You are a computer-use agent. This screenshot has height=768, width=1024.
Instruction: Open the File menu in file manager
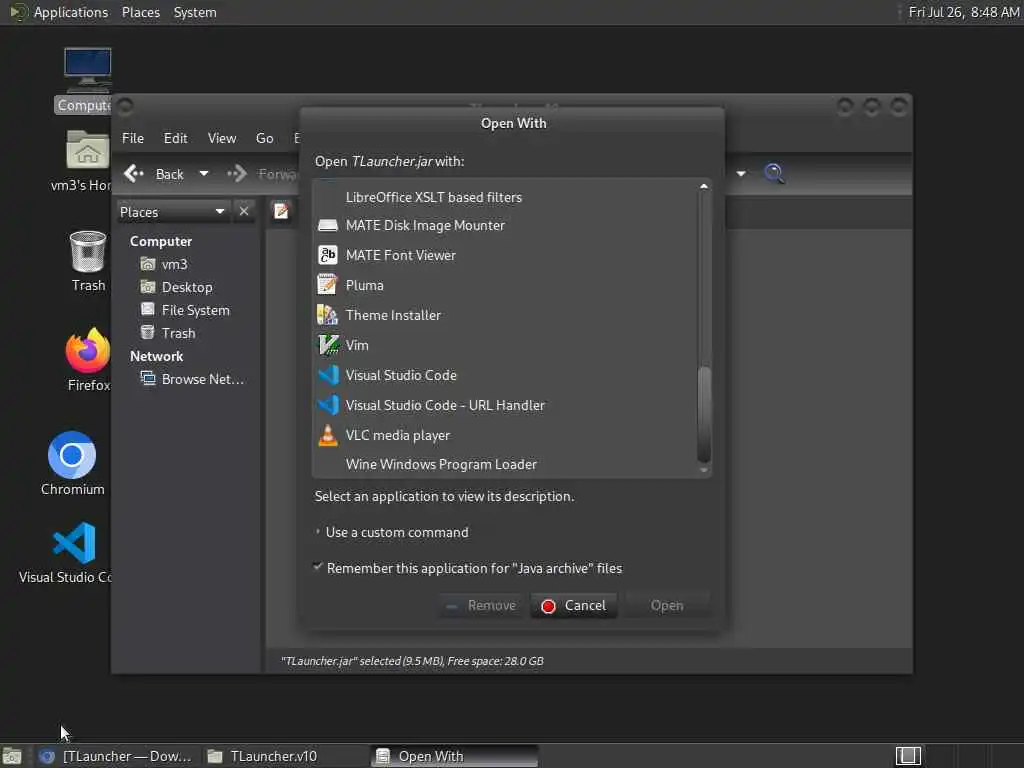133,138
